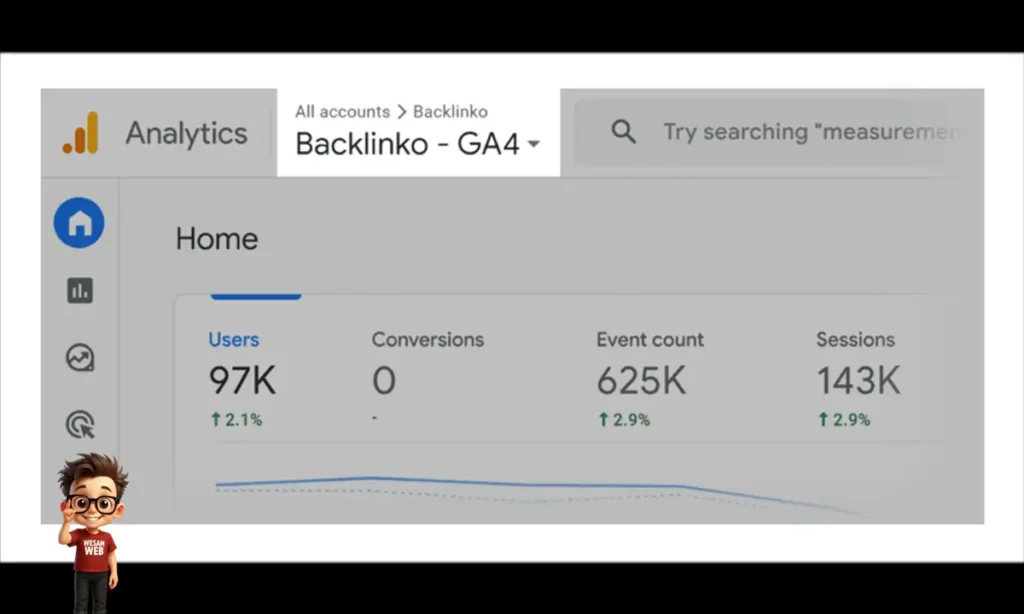Click the Wesam Web cartoon mascot
Image resolution: width=1024 pixels, height=614 pixels.
pos(92,530)
